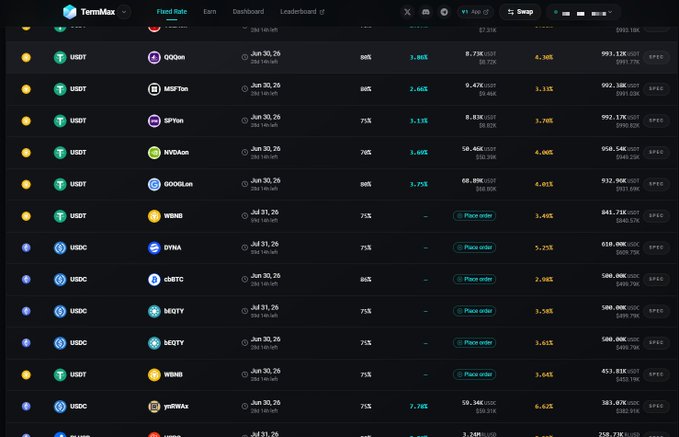
Task: Click the SPEC badge in DYNA row
Action: tap(656, 247)
